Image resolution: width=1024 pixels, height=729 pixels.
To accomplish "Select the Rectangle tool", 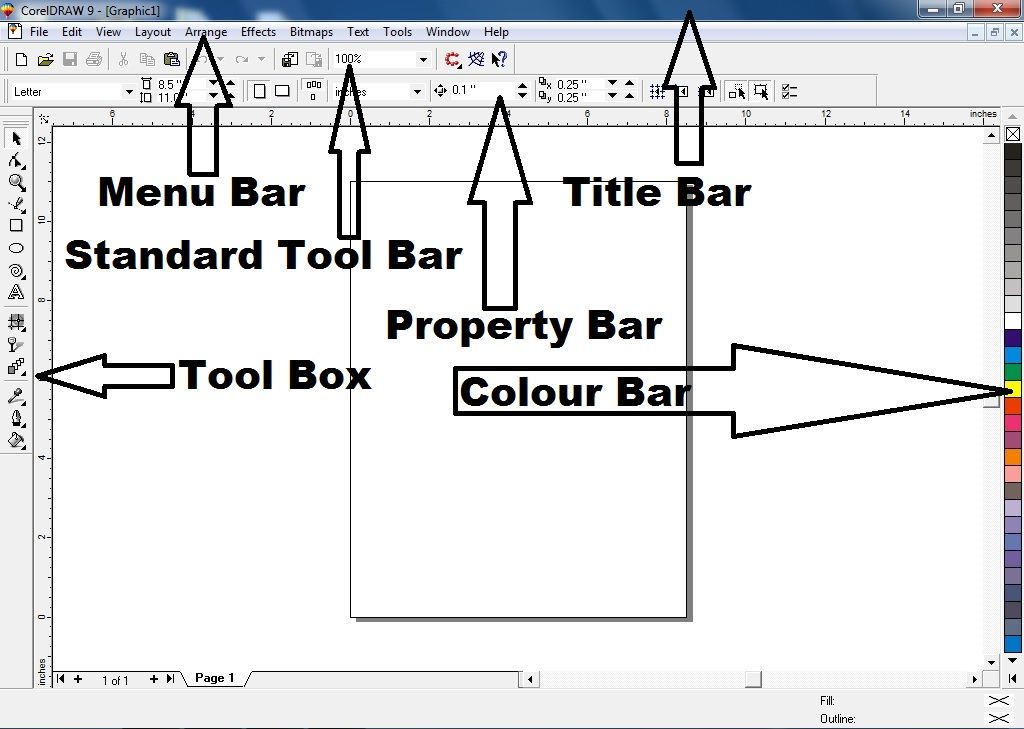I will (x=16, y=226).
